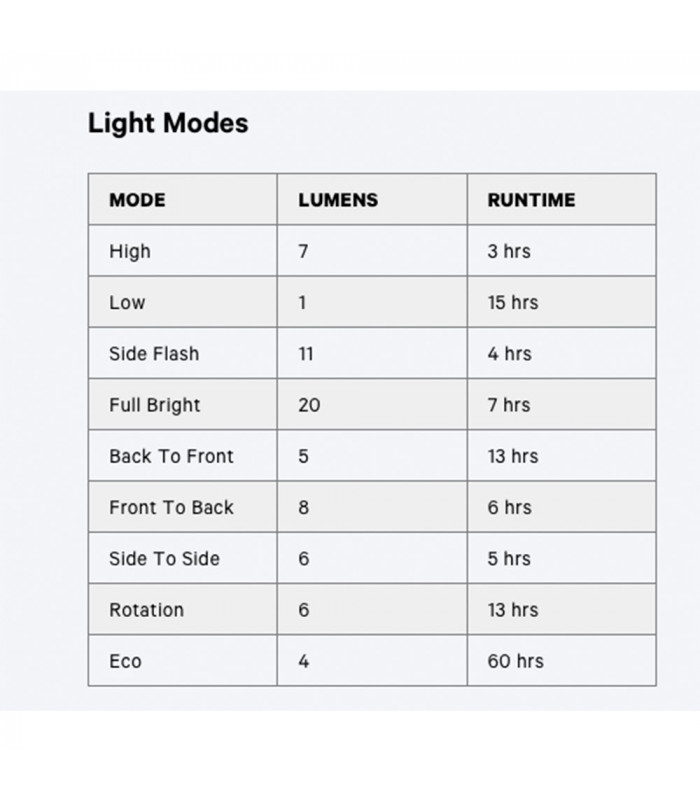Click the 11 lumens value

coord(306,354)
